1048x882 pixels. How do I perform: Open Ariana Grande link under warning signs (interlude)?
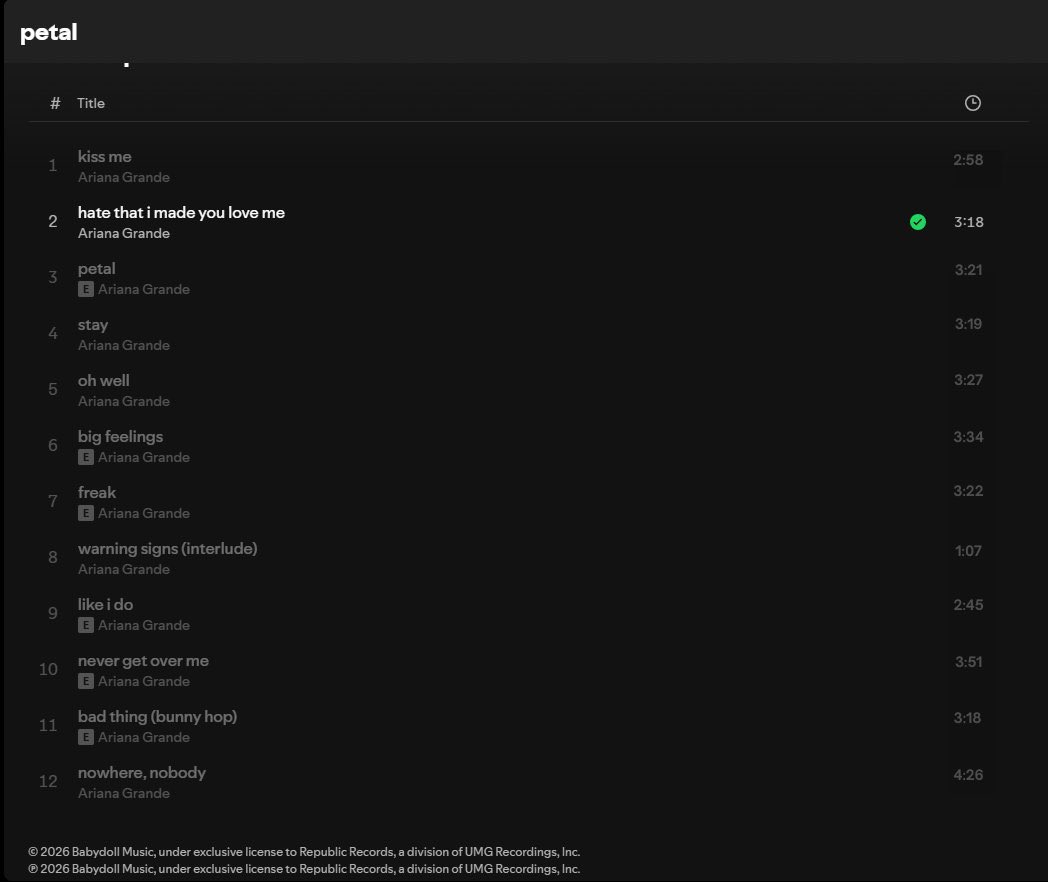pos(124,569)
